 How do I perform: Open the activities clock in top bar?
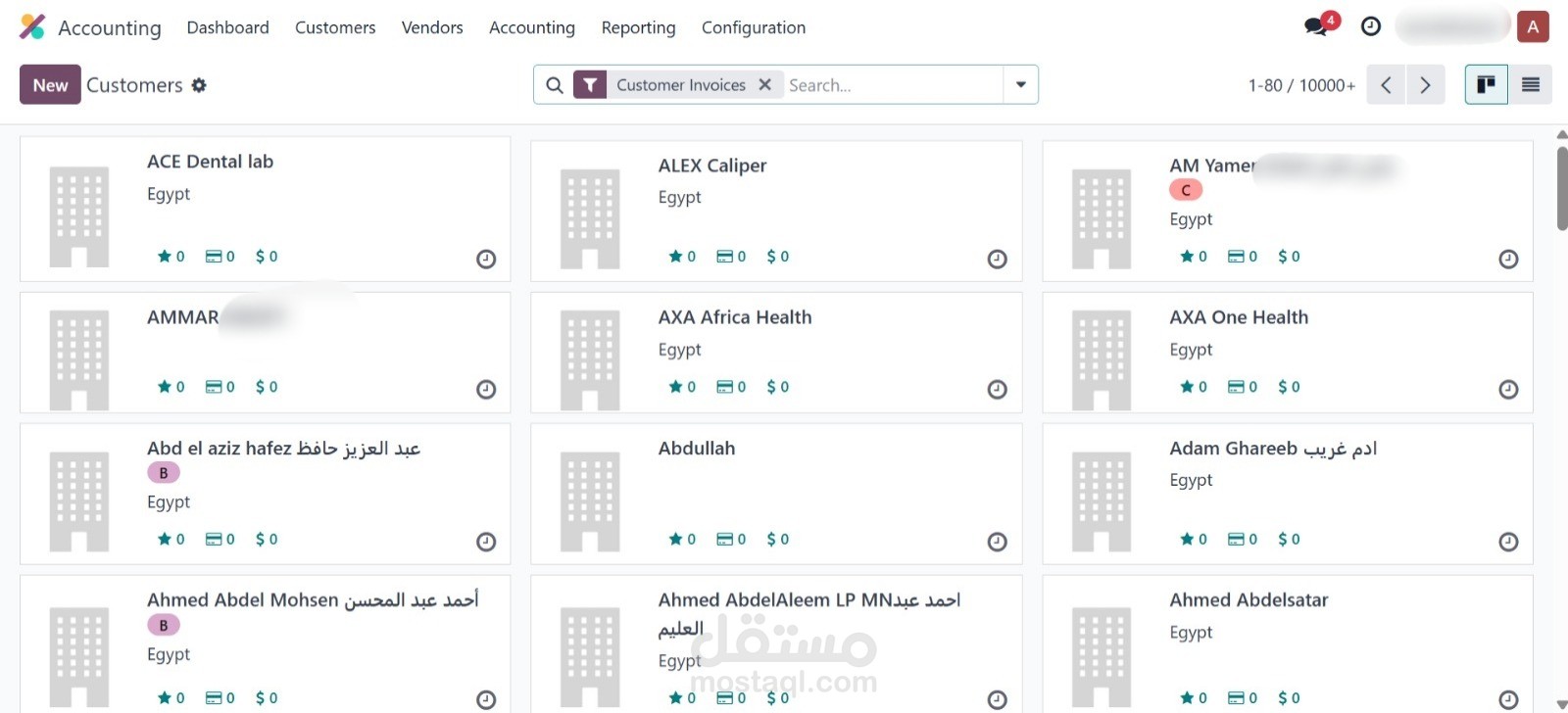coord(1371,26)
